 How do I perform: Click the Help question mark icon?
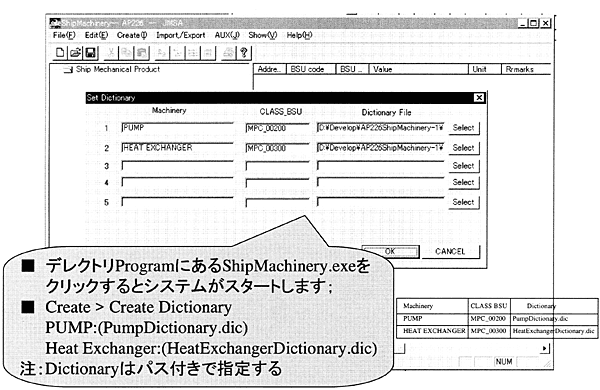[x=244, y=53]
